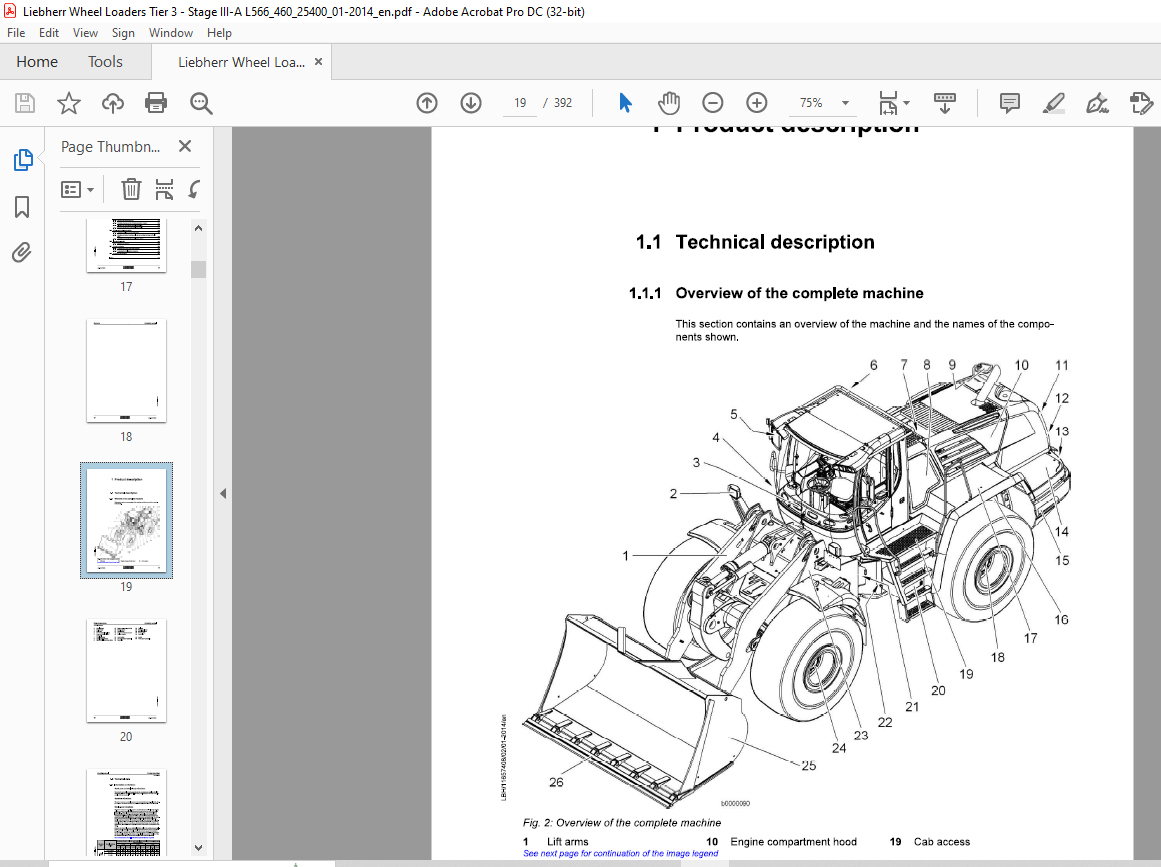Image resolution: width=1161 pixels, height=867 pixels.
Task: Activate the selection arrow tool
Action: [625, 103]
